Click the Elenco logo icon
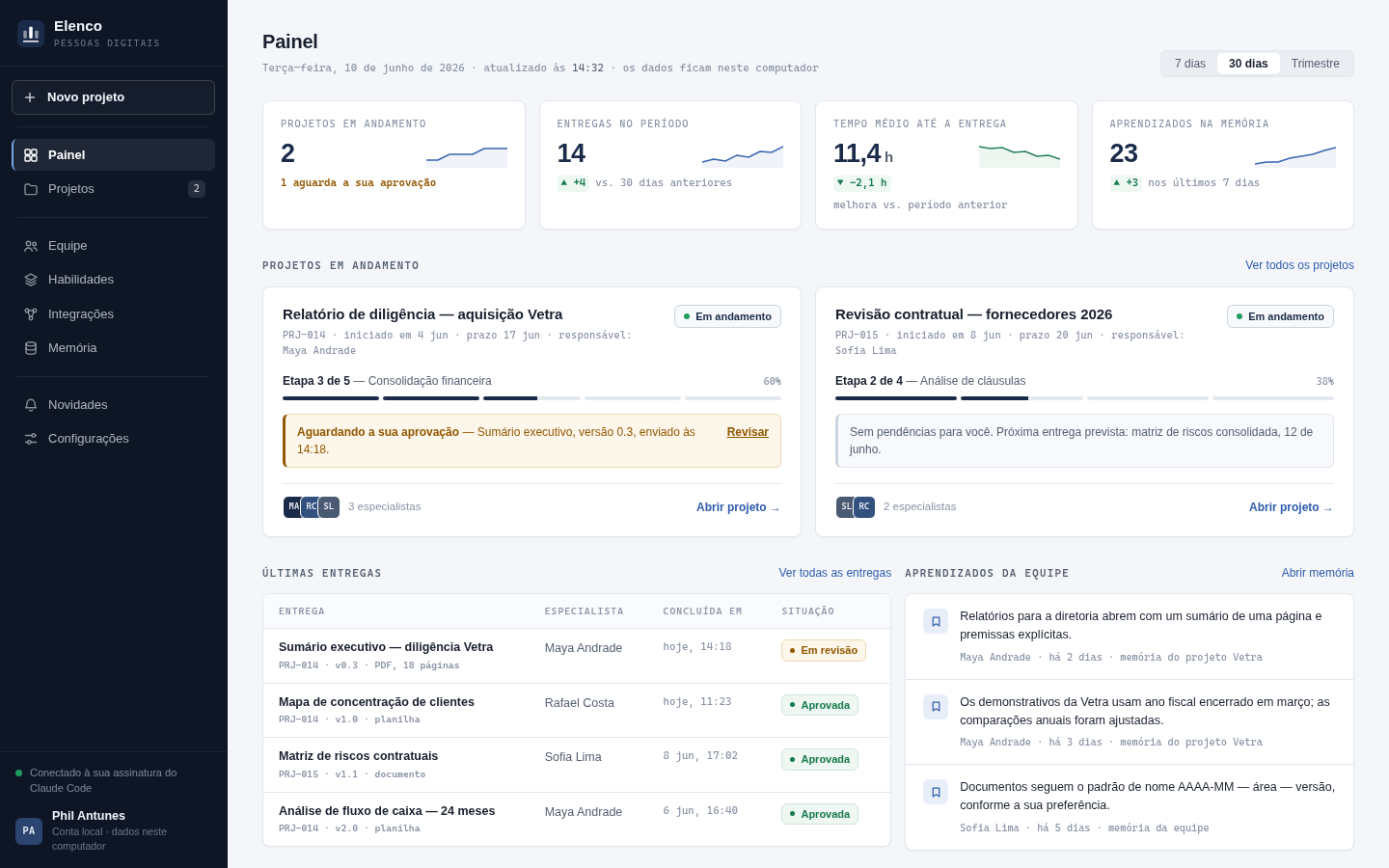Screen dimensions: 1389x868 pos(31,34)
